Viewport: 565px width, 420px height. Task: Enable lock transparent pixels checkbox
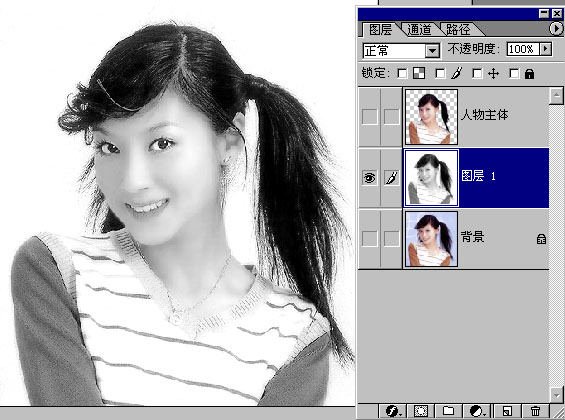(x=402, y=73)
